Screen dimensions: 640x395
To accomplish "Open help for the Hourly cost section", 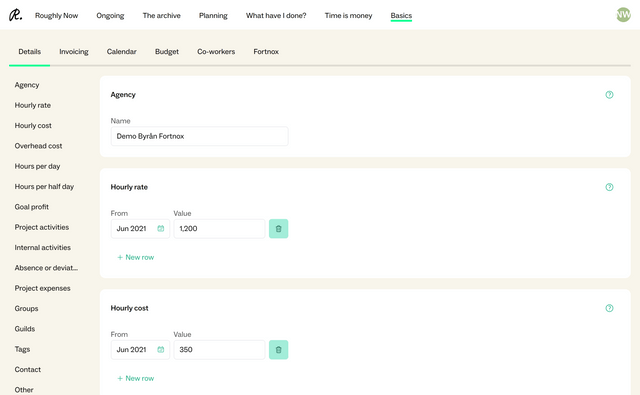I will 609,308.
